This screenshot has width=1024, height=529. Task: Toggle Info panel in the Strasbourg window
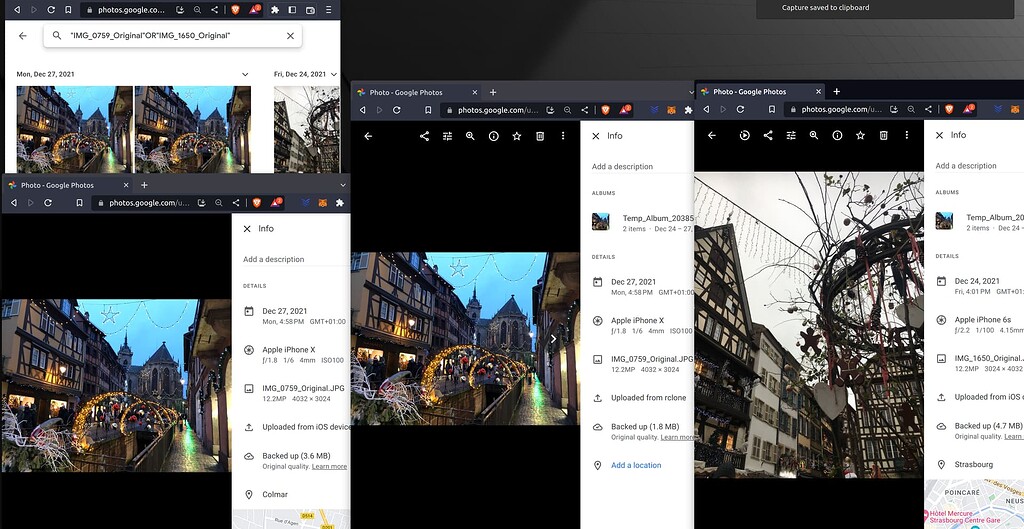point(837,135)
